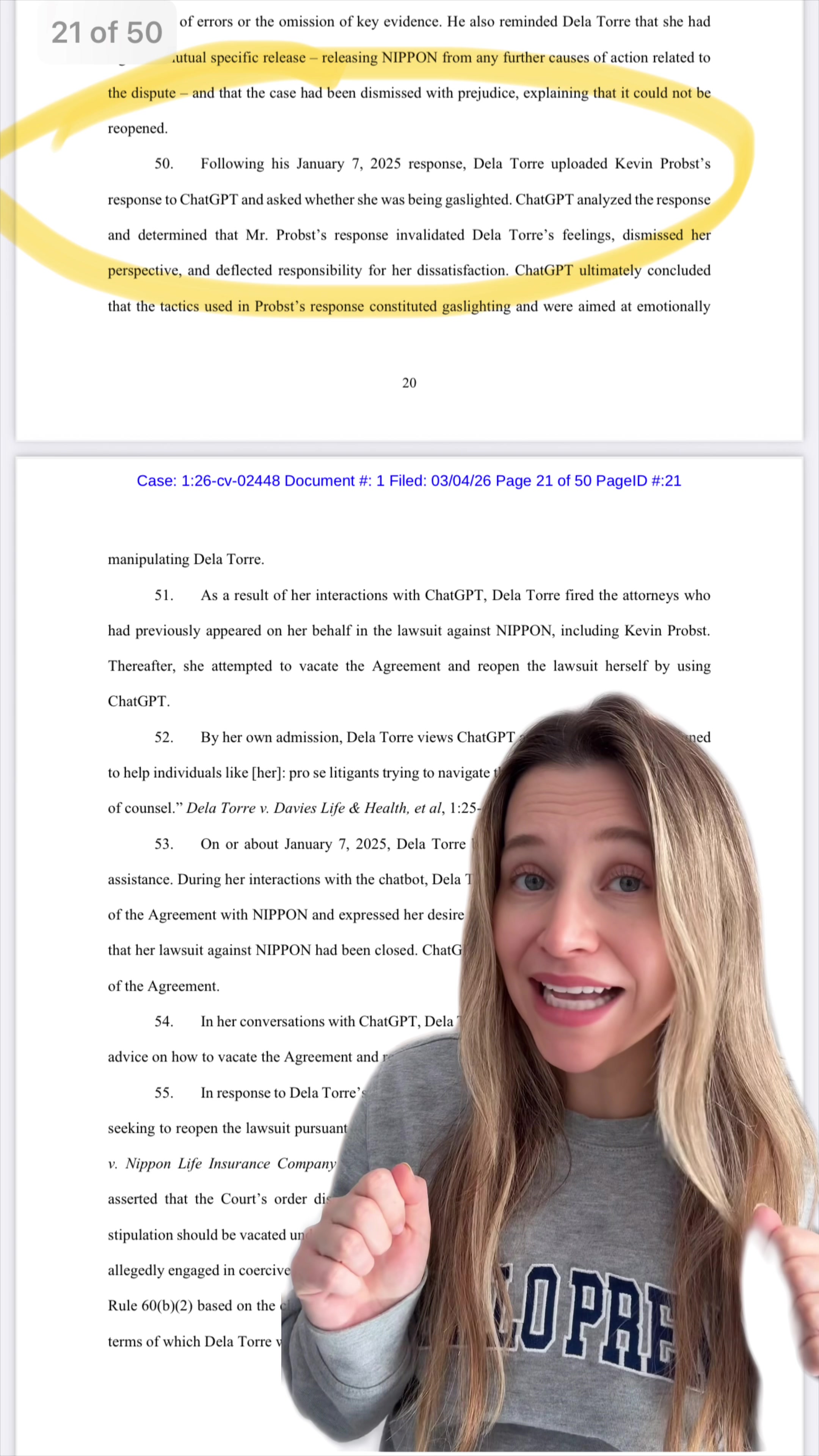The height and width of the screenshot is (1456, 819).
Task: Click the text "Rule 60(b)(2) based on the"
Action: pyautogui.click(x=191, y=1305)
